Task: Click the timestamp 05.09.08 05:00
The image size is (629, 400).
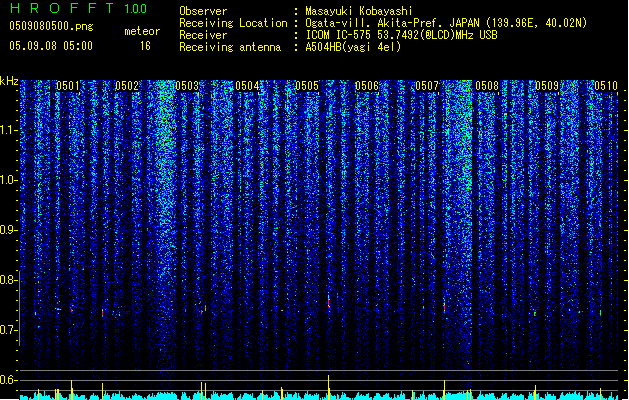Action: 51,46
